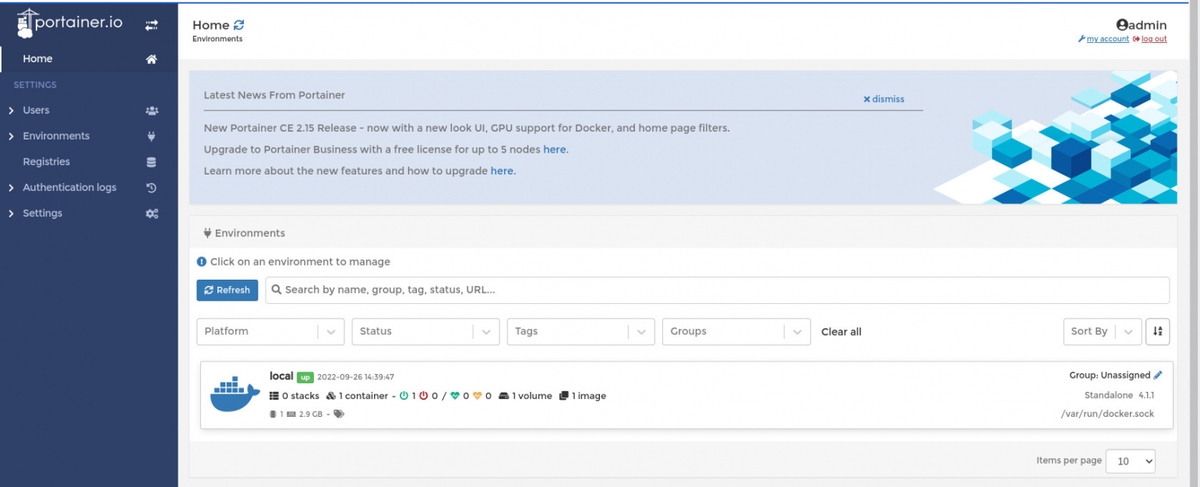Change the Items per page selector

(1130, 461)
